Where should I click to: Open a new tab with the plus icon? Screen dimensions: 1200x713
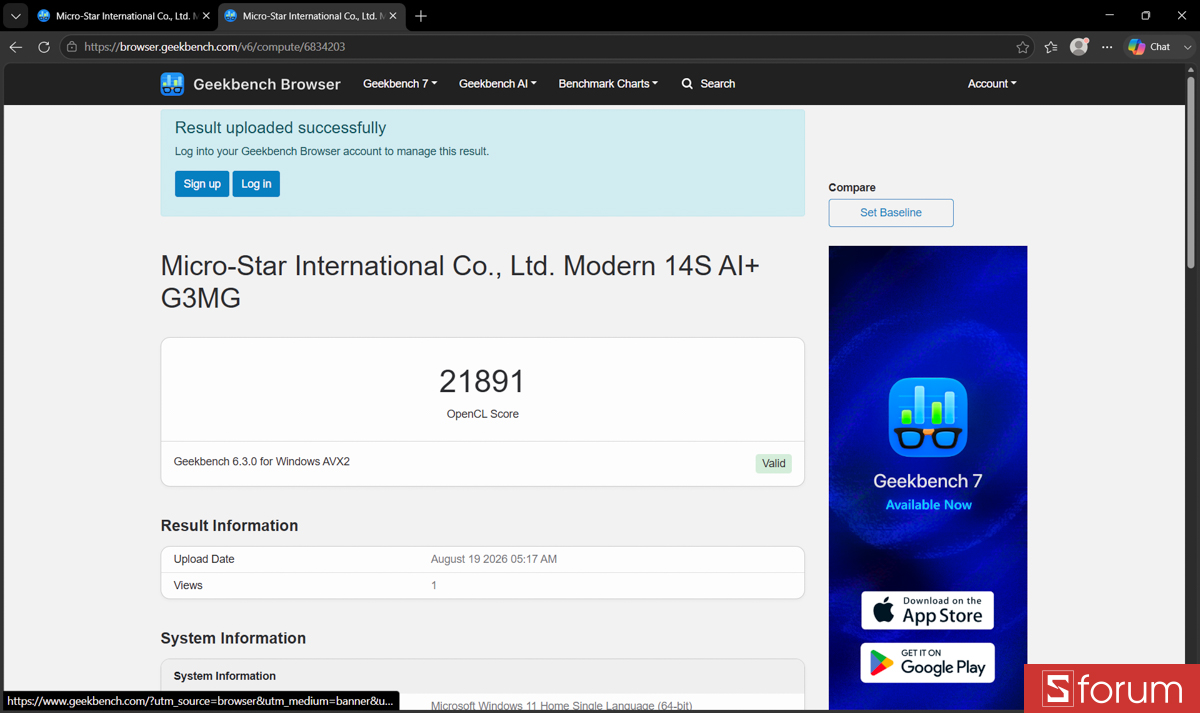[x=421, y=16]
